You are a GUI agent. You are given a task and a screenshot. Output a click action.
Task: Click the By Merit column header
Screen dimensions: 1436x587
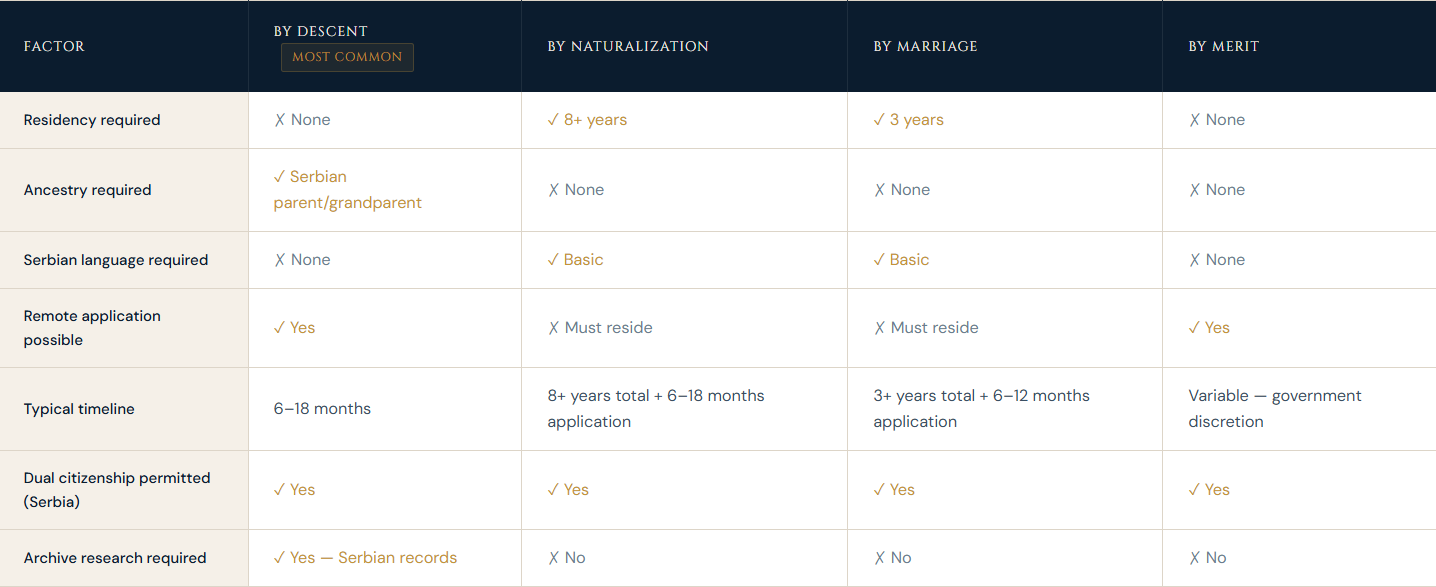pos(1223,46)
